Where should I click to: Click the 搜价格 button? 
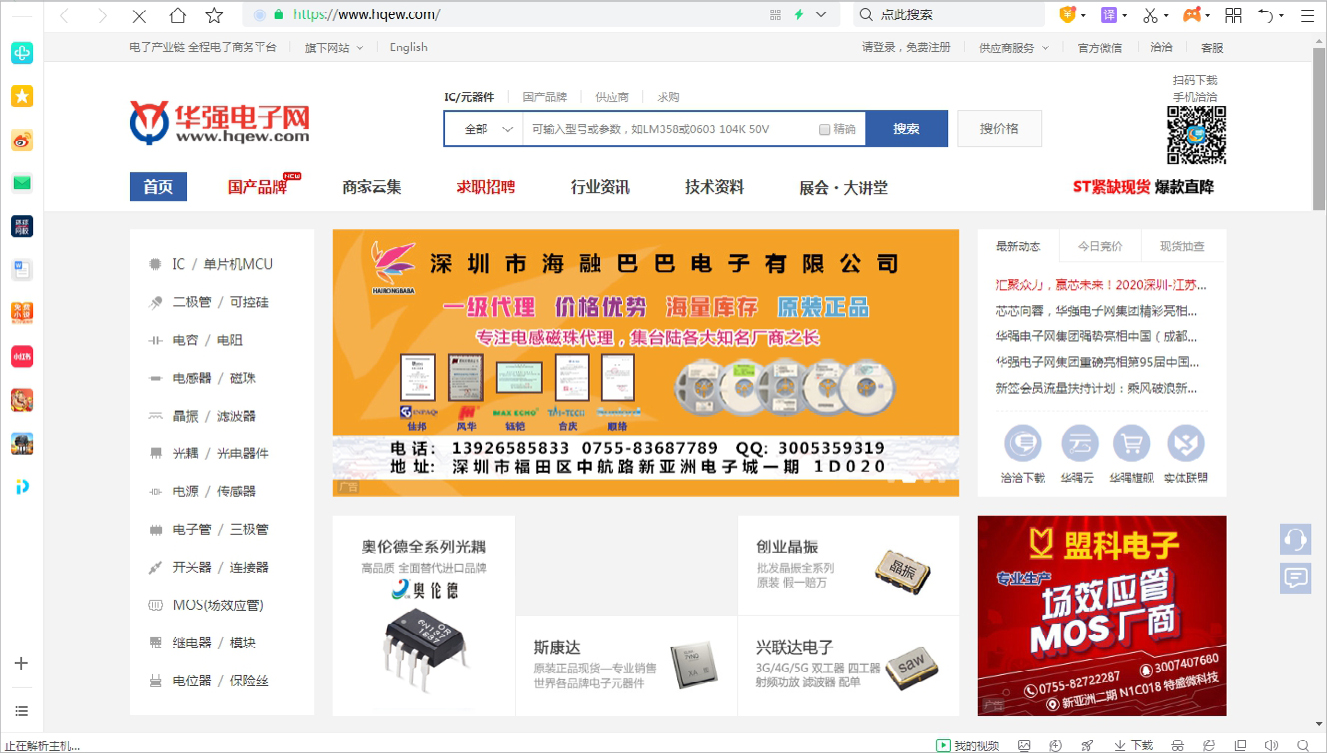(999, 129)
